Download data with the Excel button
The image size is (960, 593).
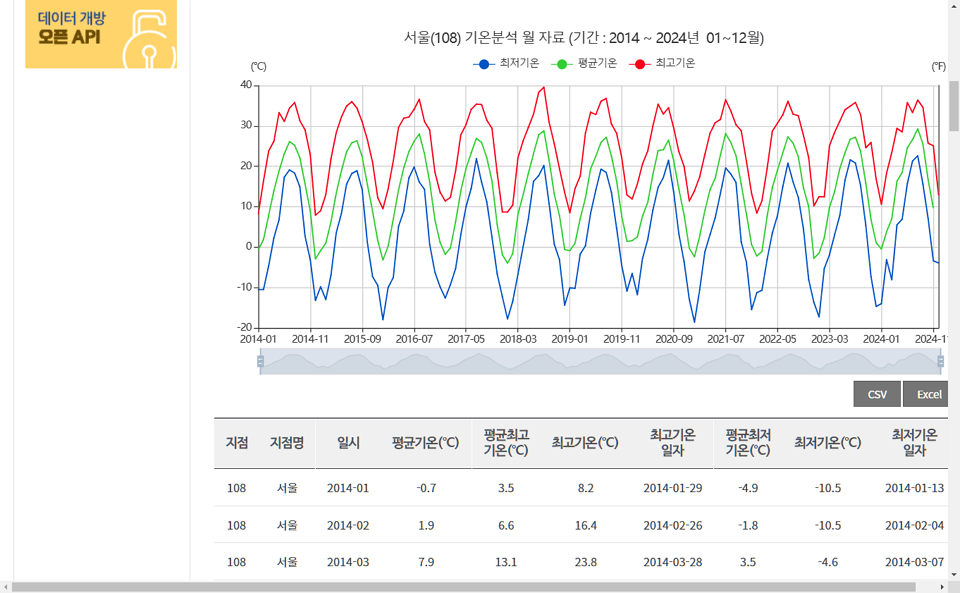[x=925, y=394]
